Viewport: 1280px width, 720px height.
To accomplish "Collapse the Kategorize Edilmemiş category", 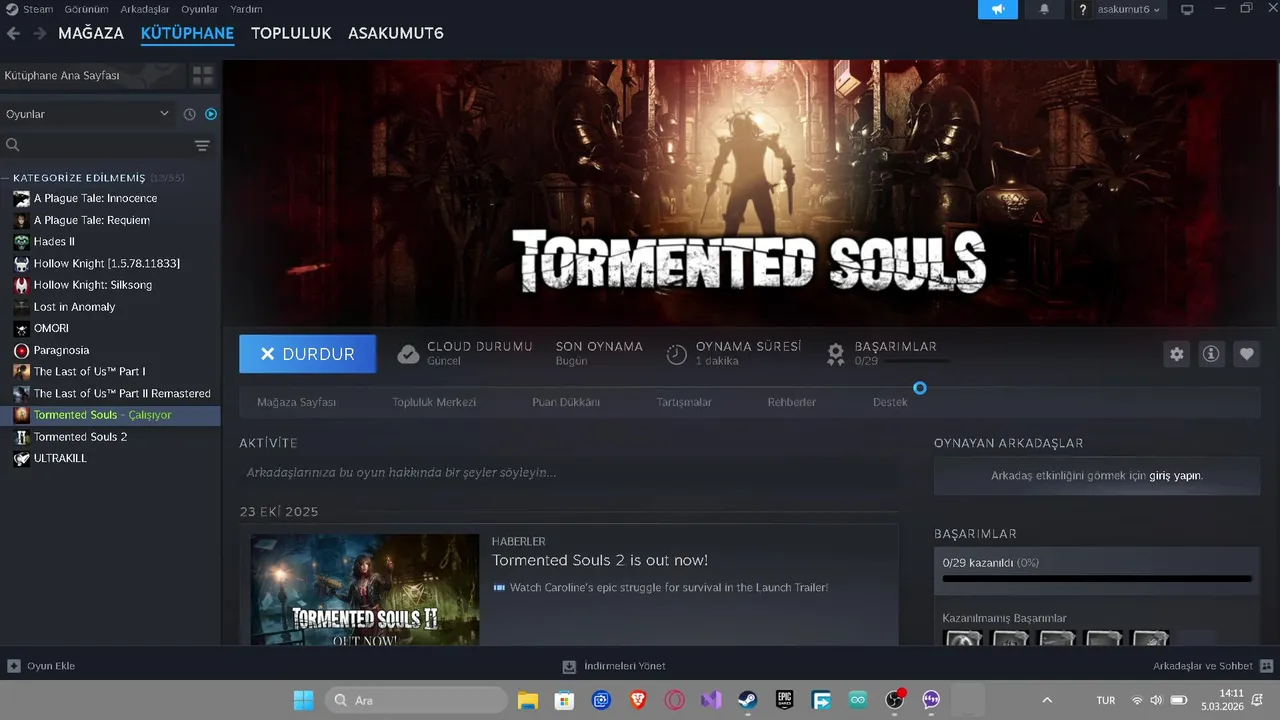I will pyautogui.click(x=78, y=178).
